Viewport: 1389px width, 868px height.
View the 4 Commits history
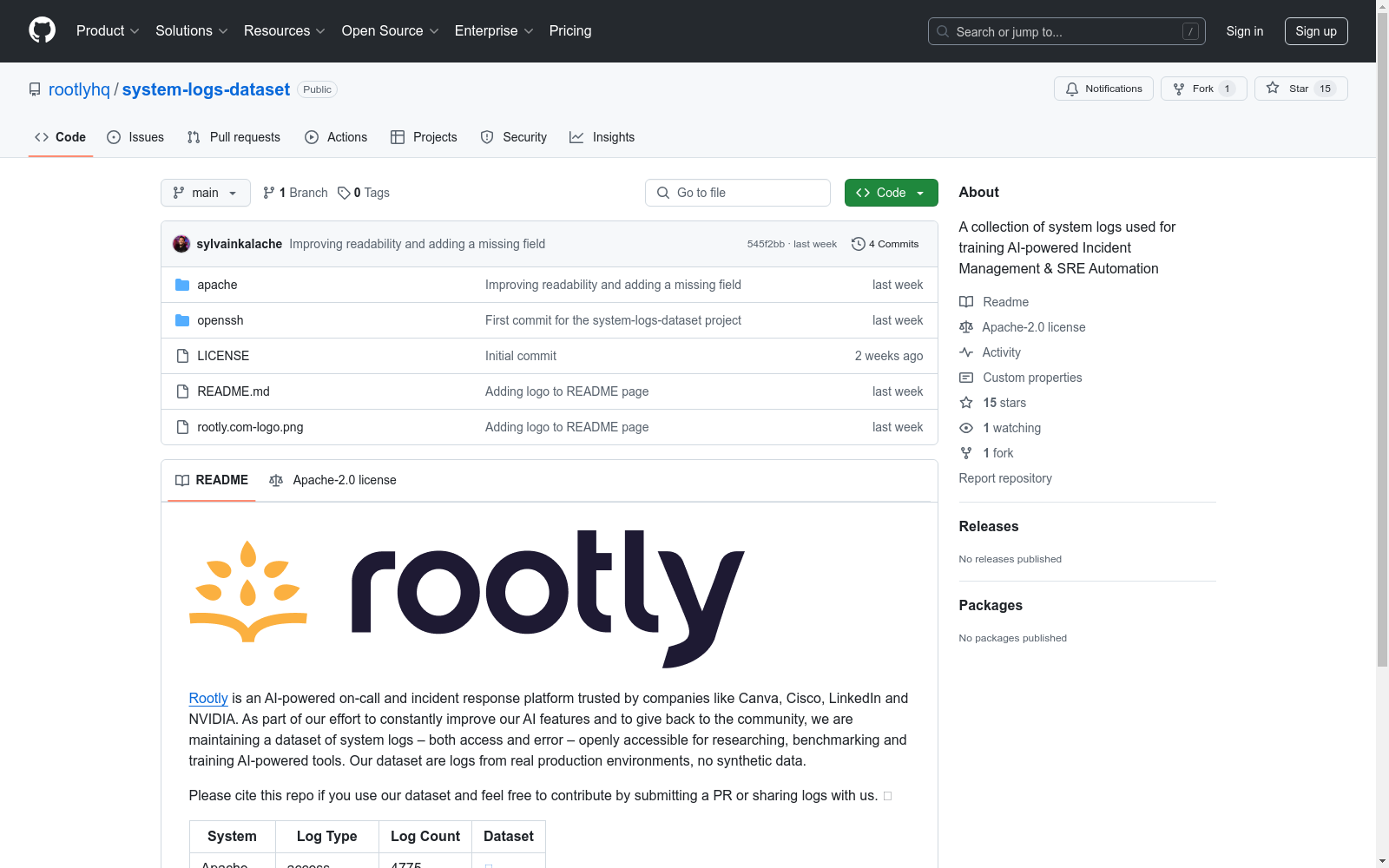pos(885,244)
